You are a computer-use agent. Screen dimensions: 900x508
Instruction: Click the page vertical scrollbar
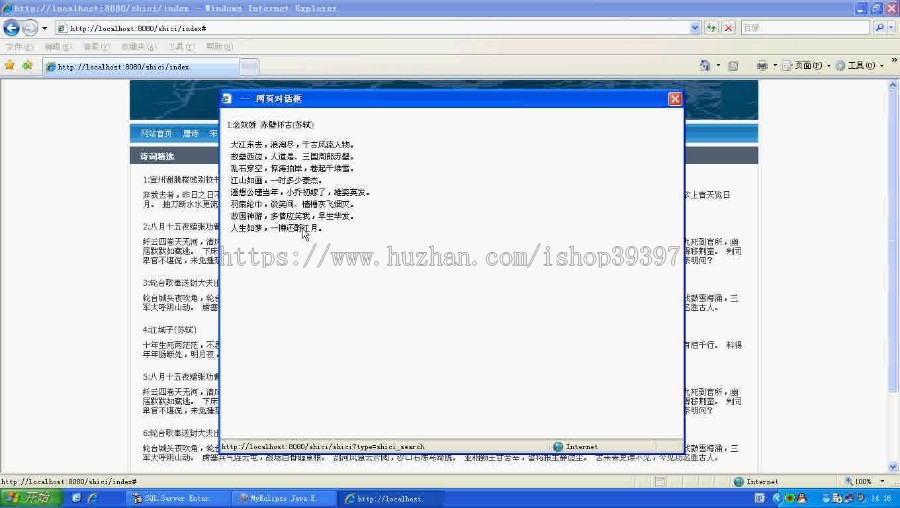[893, 276]
